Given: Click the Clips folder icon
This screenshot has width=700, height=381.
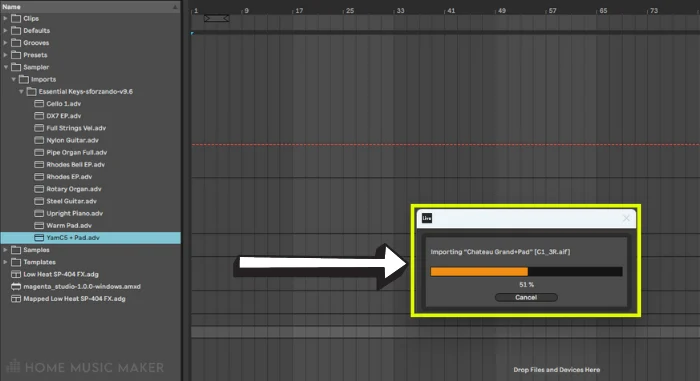Looking at the screenshot, I should [x=16, y=18].
